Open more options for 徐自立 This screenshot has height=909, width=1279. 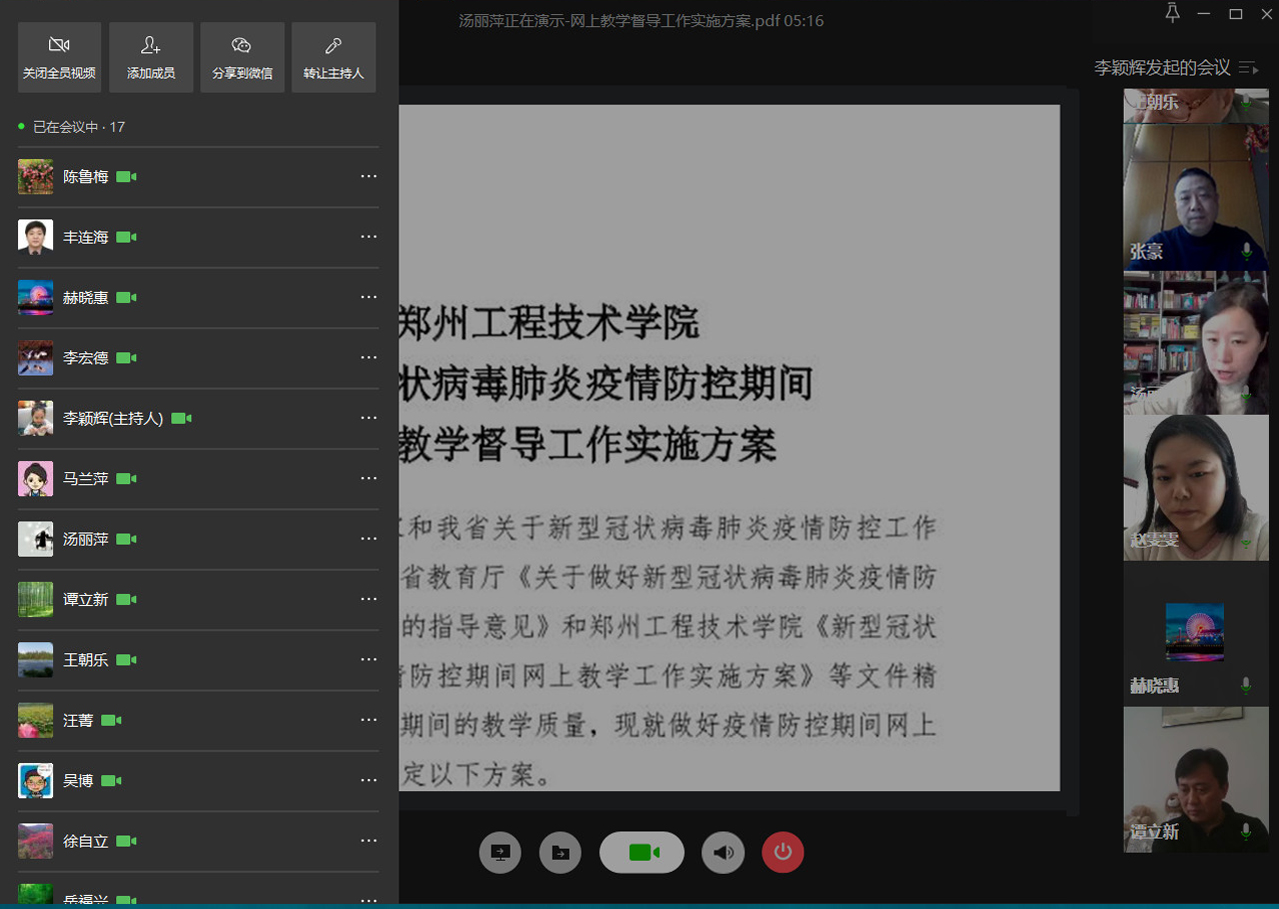pos(369,841)
